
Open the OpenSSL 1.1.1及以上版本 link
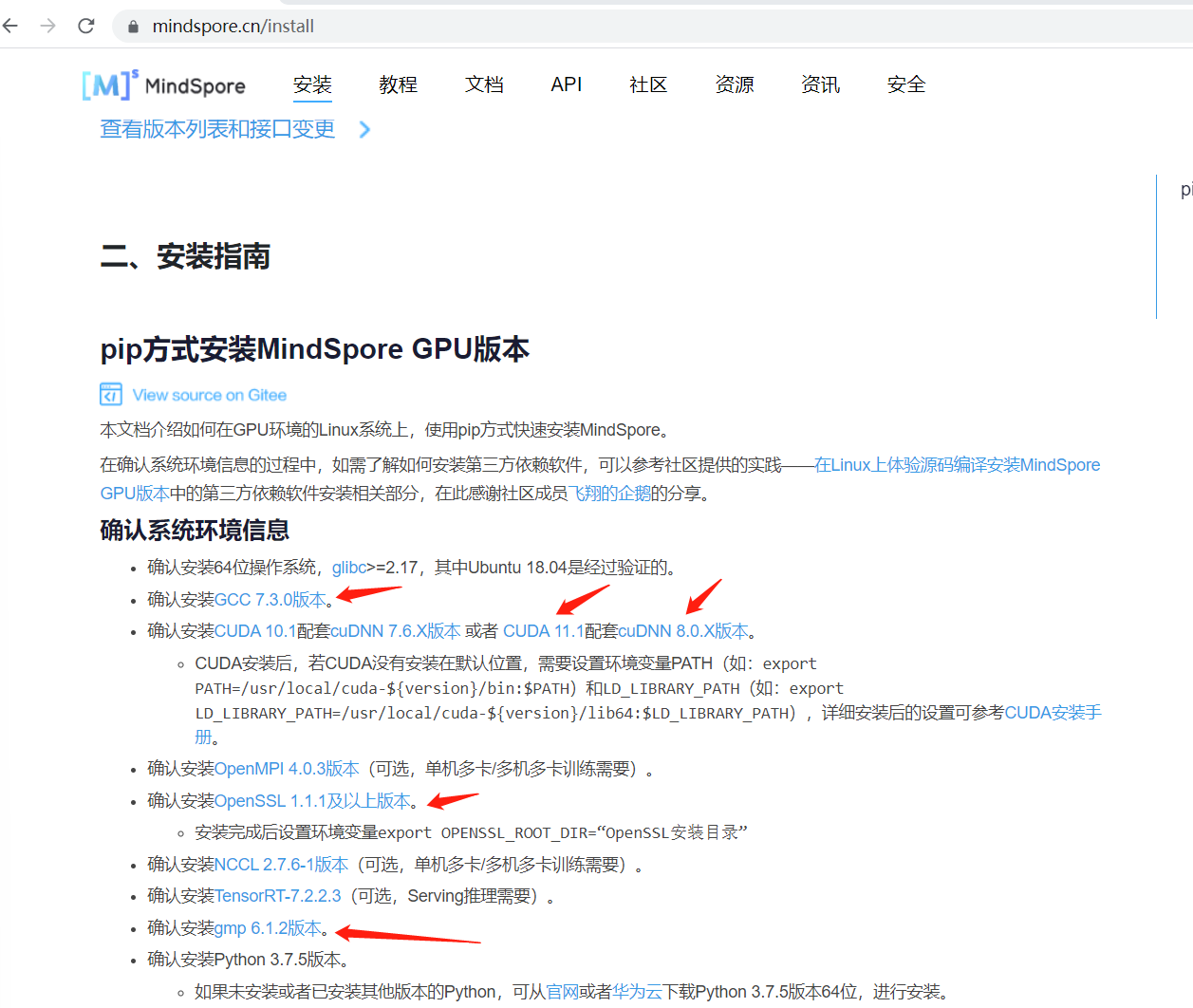pyautogui.click(x=312, y=801)
